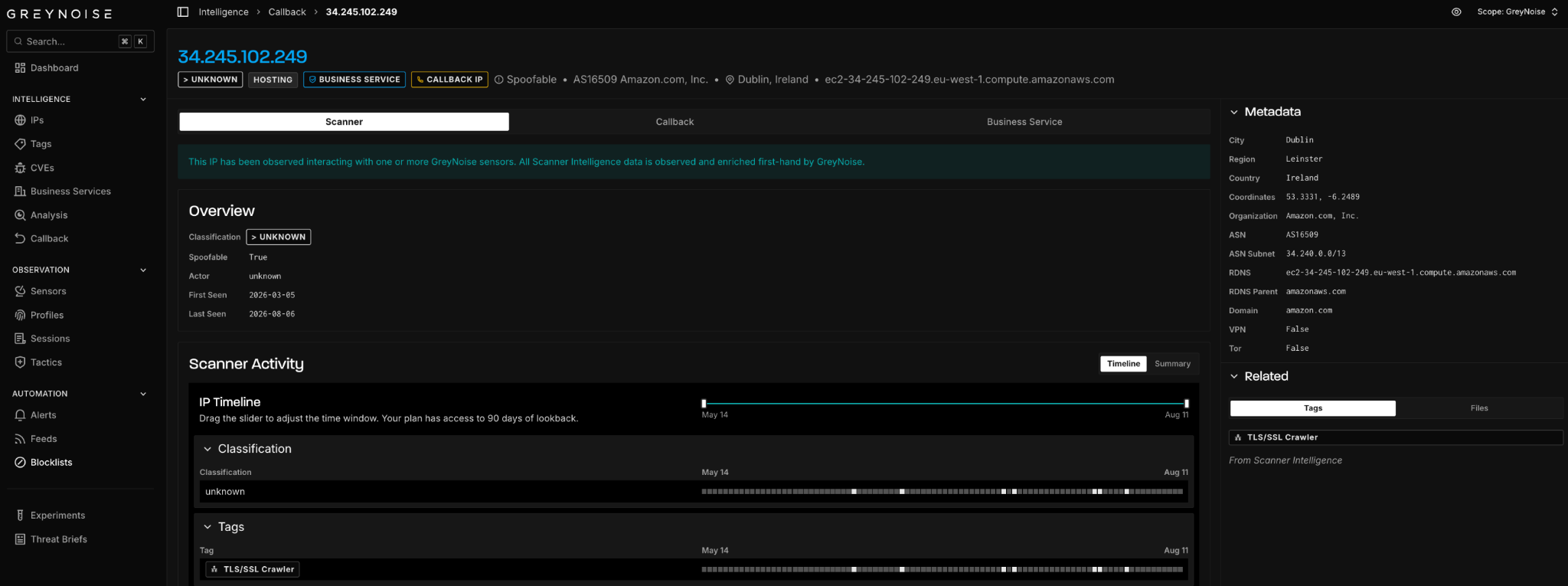
Task: Click the GreyNoise logo
Action: coord(60,14)
